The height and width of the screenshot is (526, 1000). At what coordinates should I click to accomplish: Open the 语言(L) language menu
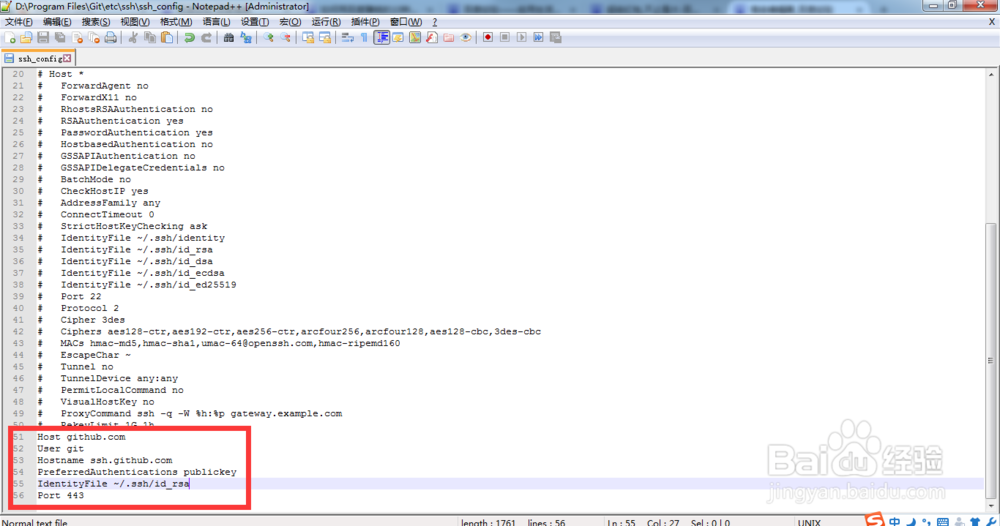[x=216, y=22]
